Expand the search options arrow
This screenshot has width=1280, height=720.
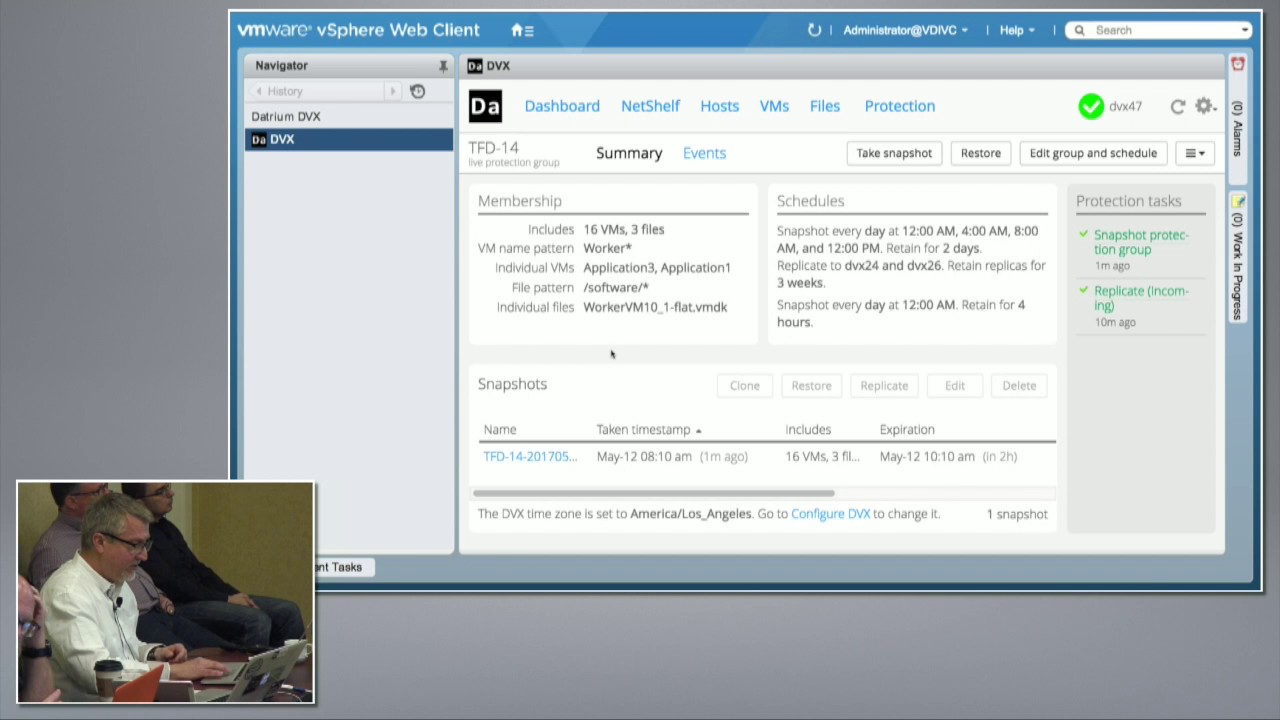pos(1245,30)
